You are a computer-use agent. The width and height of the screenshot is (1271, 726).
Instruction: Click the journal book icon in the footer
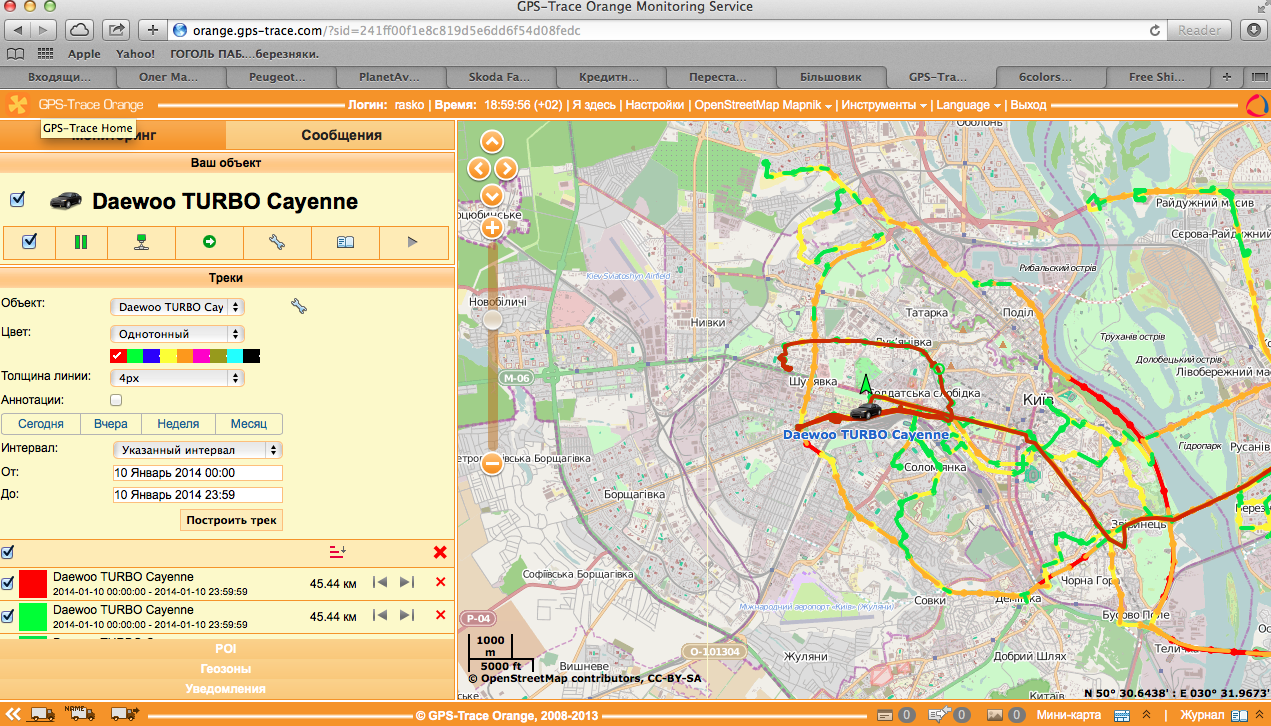1239,715
